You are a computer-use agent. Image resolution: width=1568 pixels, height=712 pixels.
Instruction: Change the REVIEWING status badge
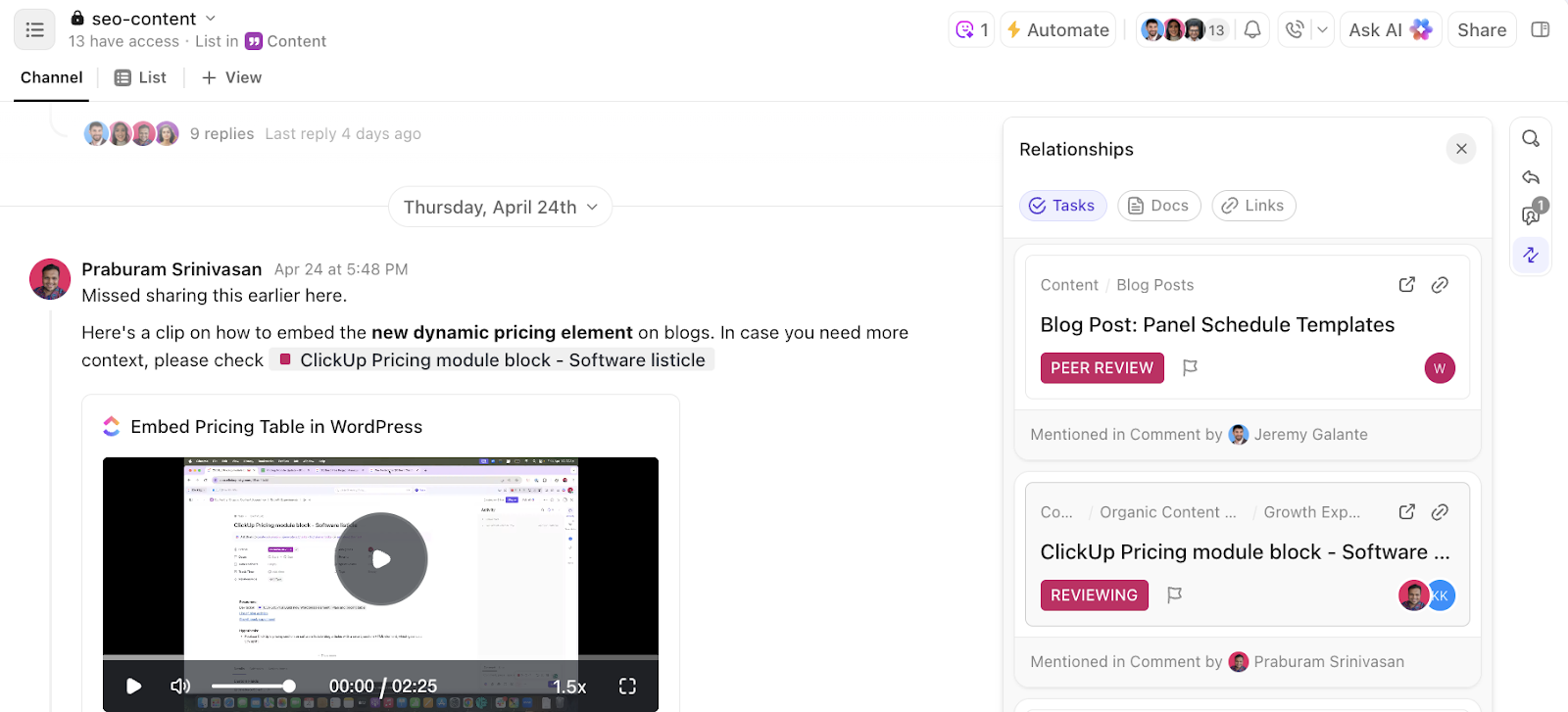point(1094,595)
